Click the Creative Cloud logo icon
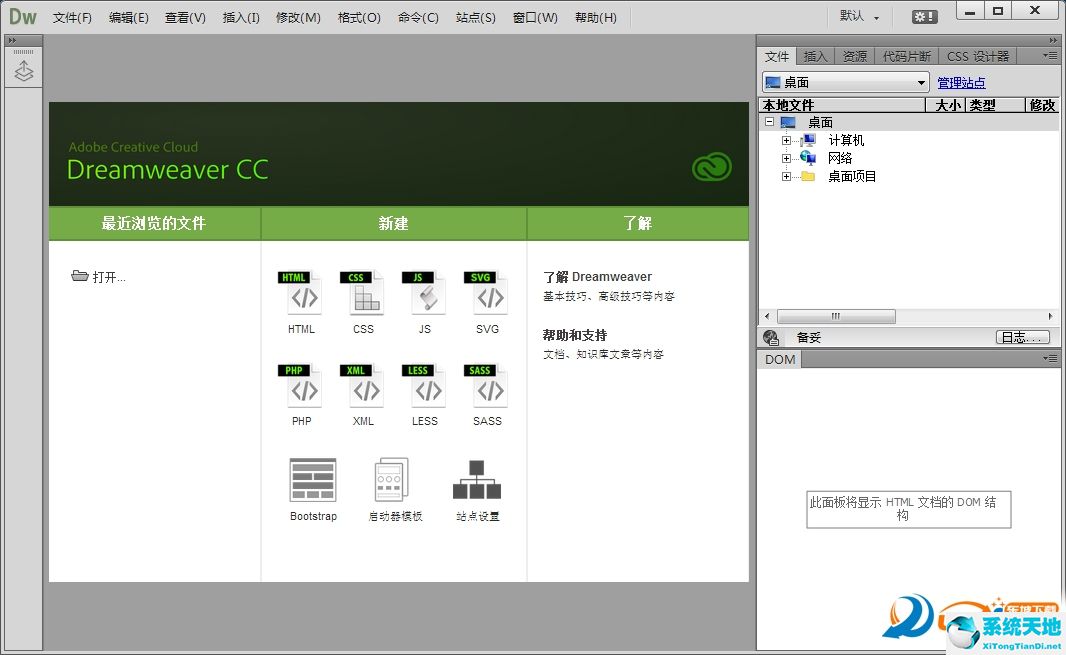This screenshot has width=1066, height=655. 711,167
